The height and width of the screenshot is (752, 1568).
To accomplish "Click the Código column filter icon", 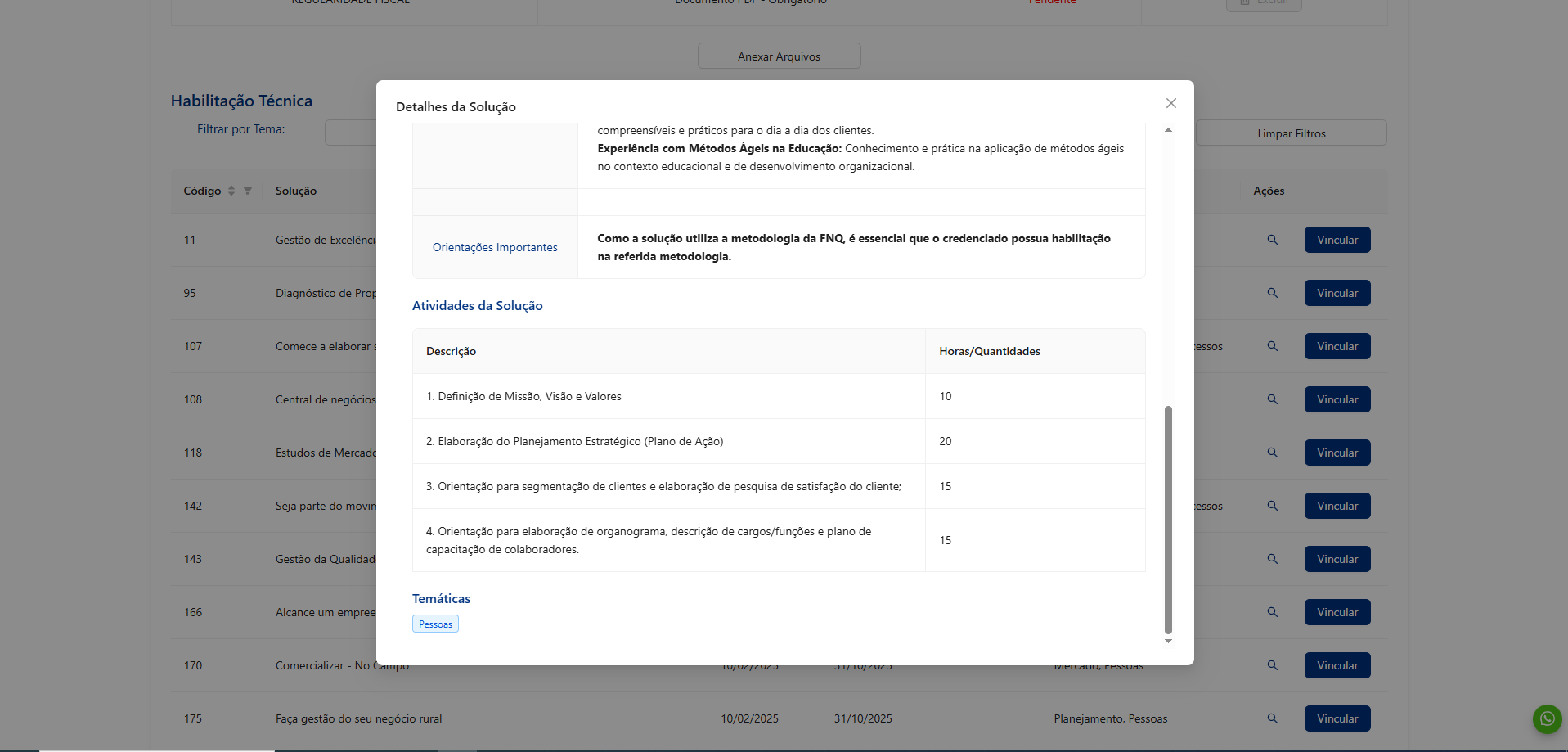I will (248, 191).
